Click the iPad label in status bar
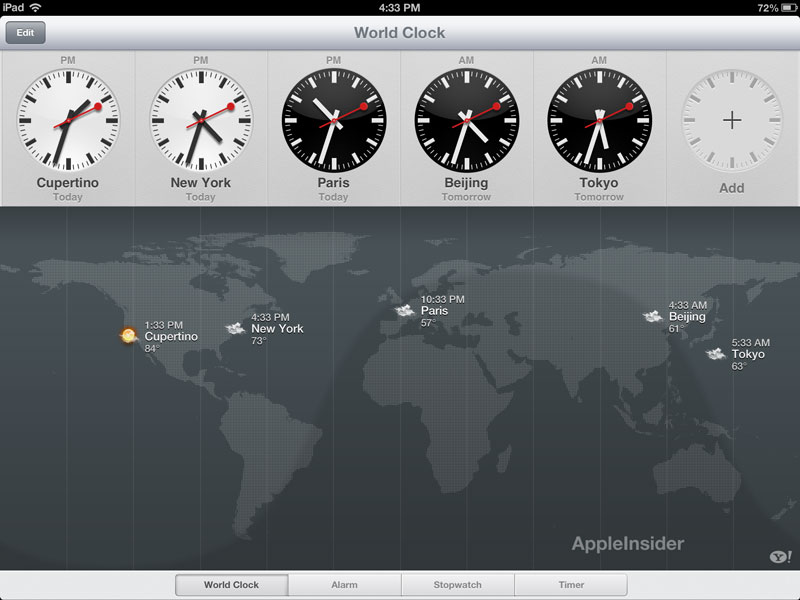Image resolution: width=800 pixels, height=600 pixels. 12,8
